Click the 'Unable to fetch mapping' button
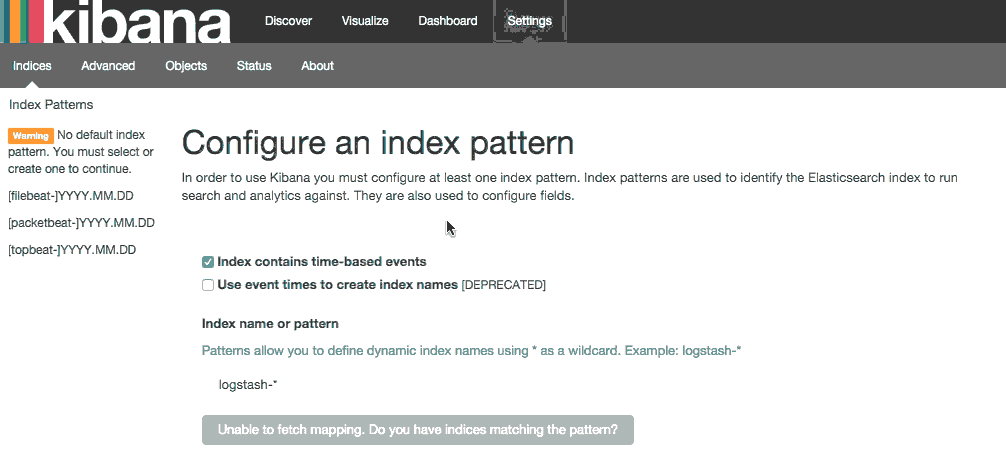This screenshot has height=476, width=1006. tap(418, 430)
